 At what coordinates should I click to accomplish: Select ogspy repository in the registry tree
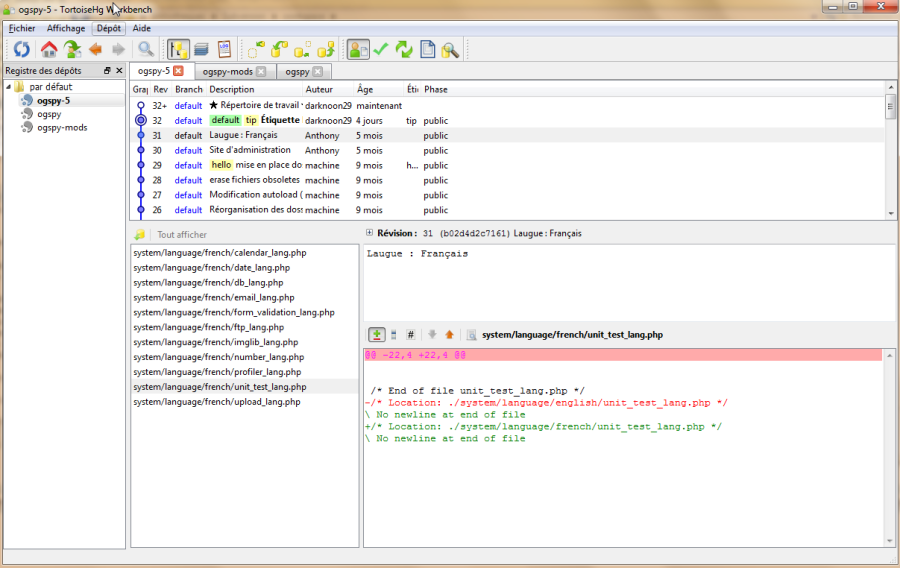click(x=49, y=114)
